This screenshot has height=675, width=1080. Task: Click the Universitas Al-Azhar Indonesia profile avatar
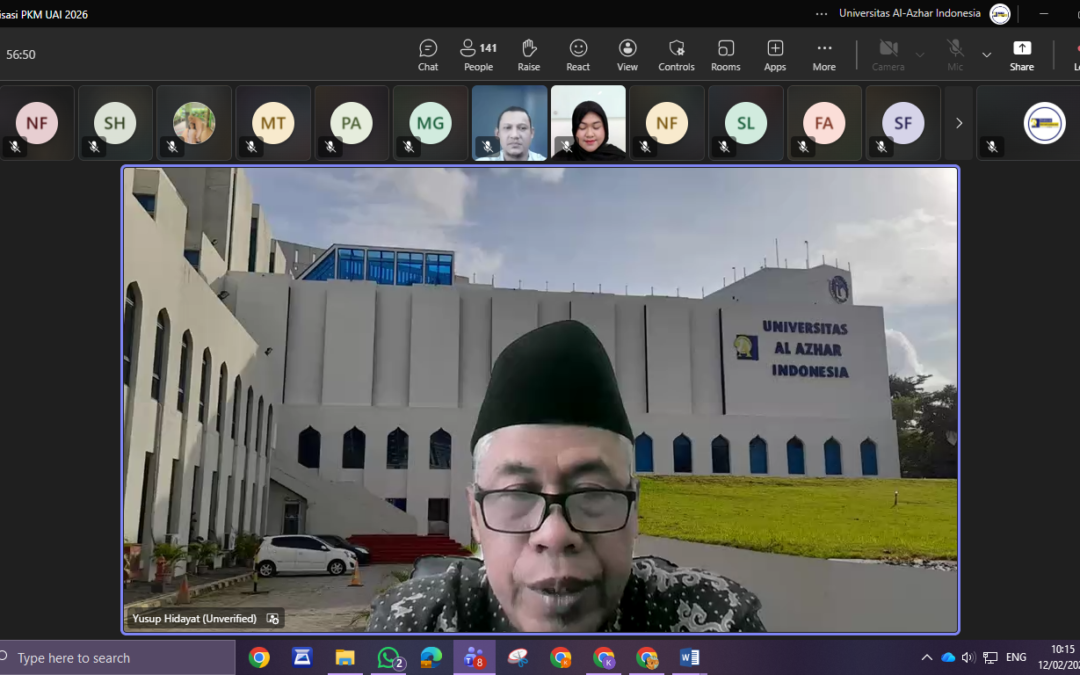(x=999, y=14)
